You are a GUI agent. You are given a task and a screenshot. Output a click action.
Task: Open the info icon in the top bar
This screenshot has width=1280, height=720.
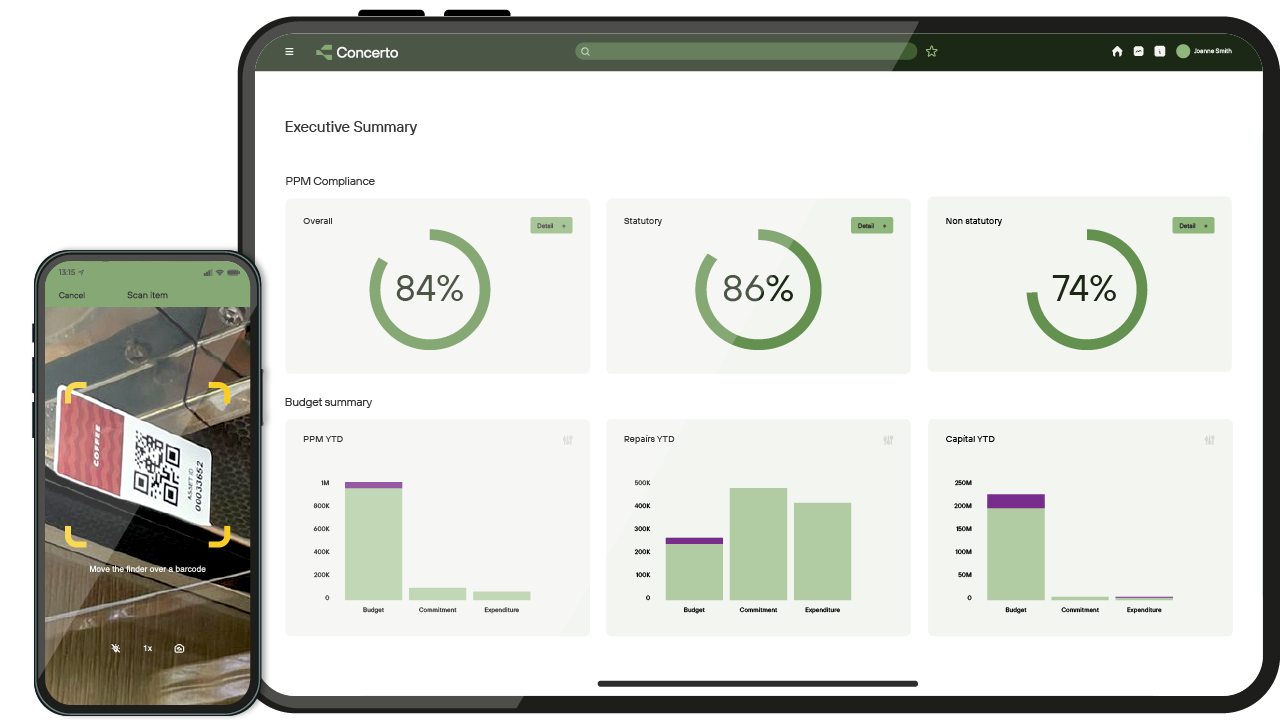point(1160,51)
